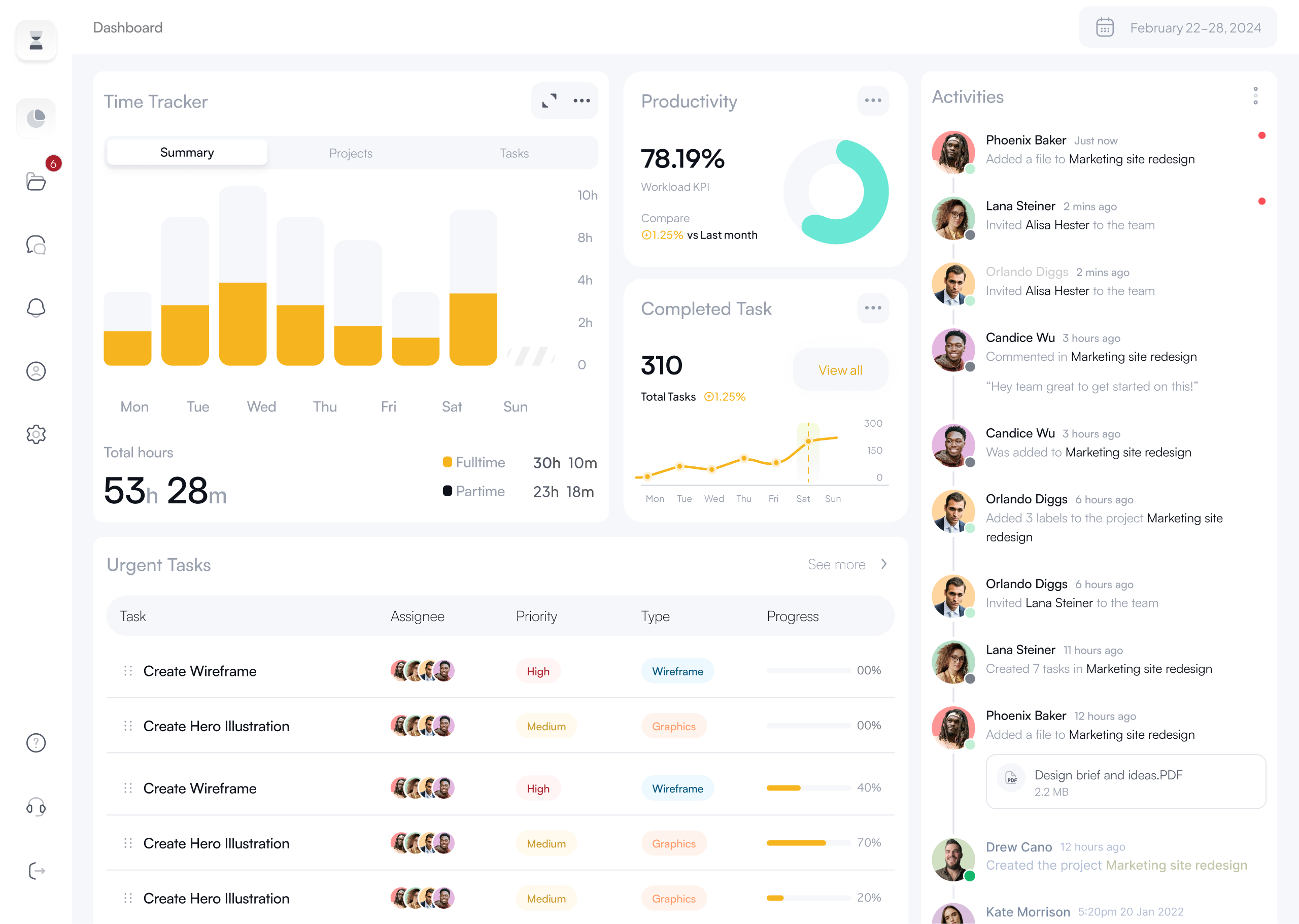This screenshot has width=1299, height=924.
Task: Click Phoenix Baker's avatar at Just now
Action: pos(953,152)
